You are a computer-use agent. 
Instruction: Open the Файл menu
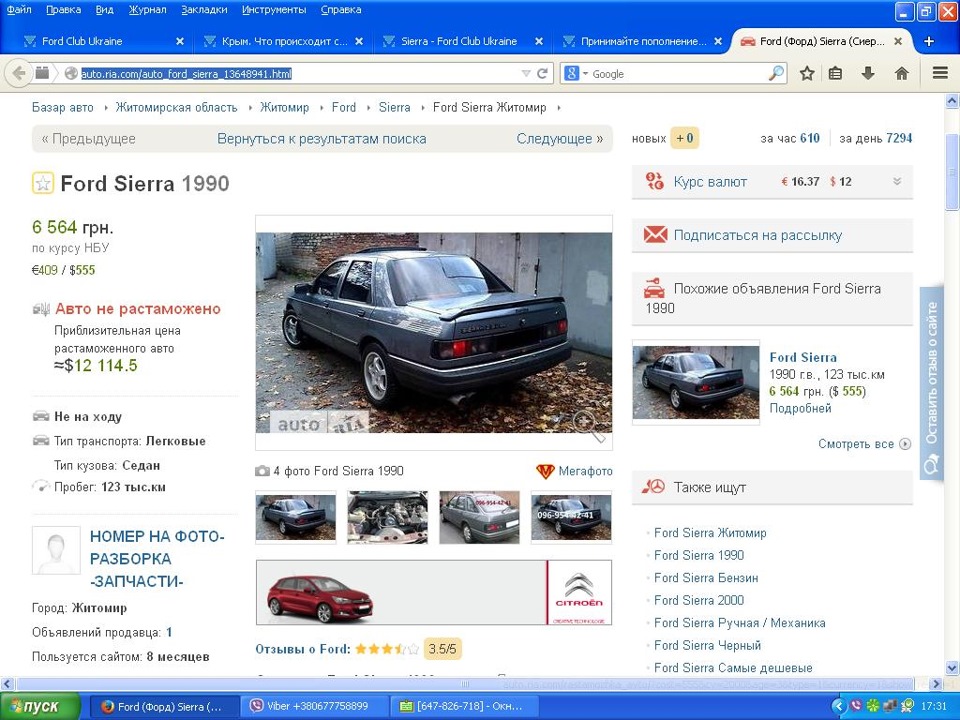[19, 10]
